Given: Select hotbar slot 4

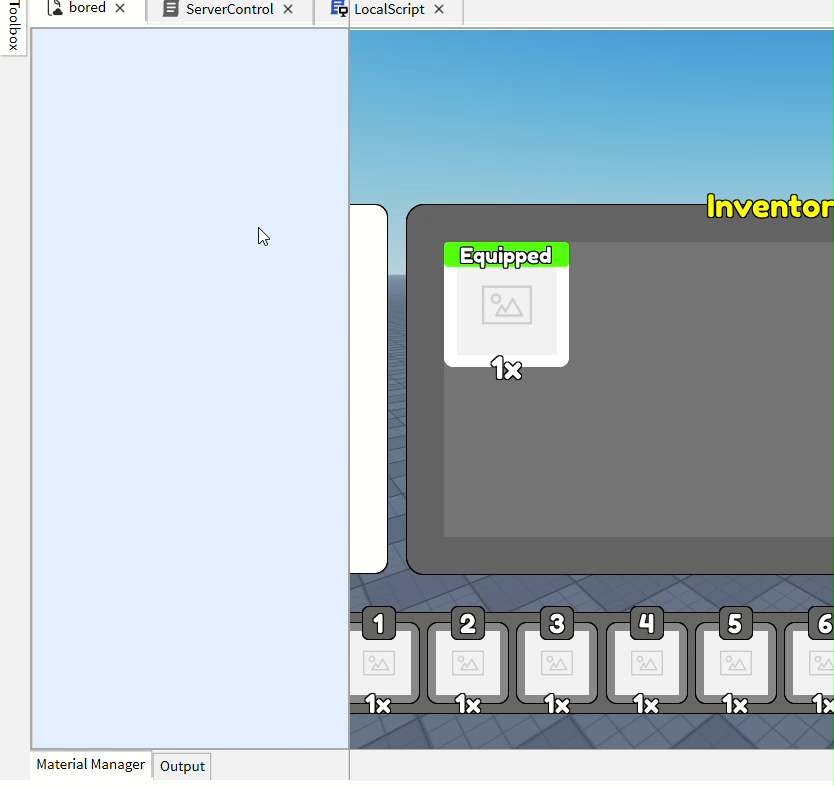Looking at the screenshot, I should (x=646, y=663).
